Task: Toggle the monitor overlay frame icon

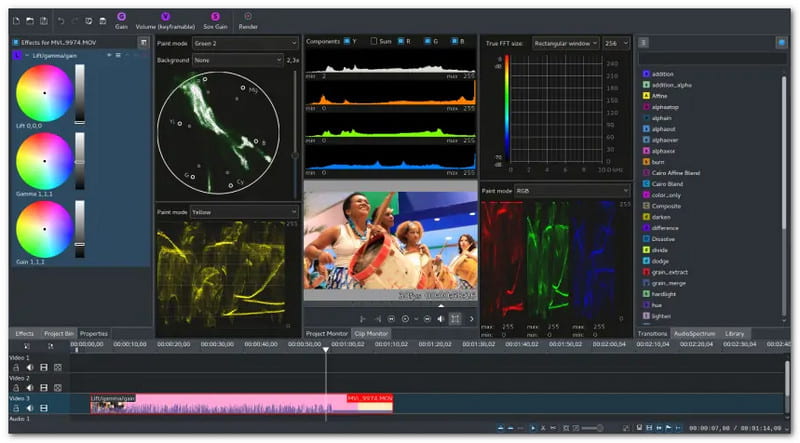Action: 455,319
